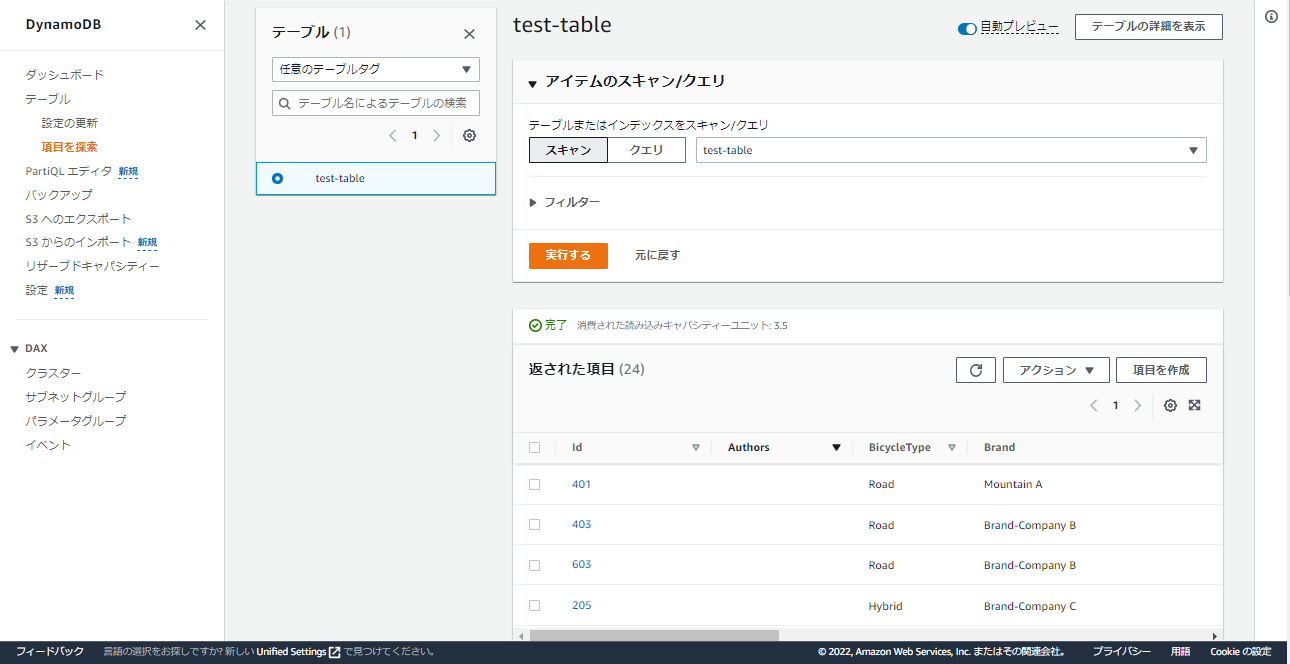Open Reserved capacity sidebar item

(92, 267)
